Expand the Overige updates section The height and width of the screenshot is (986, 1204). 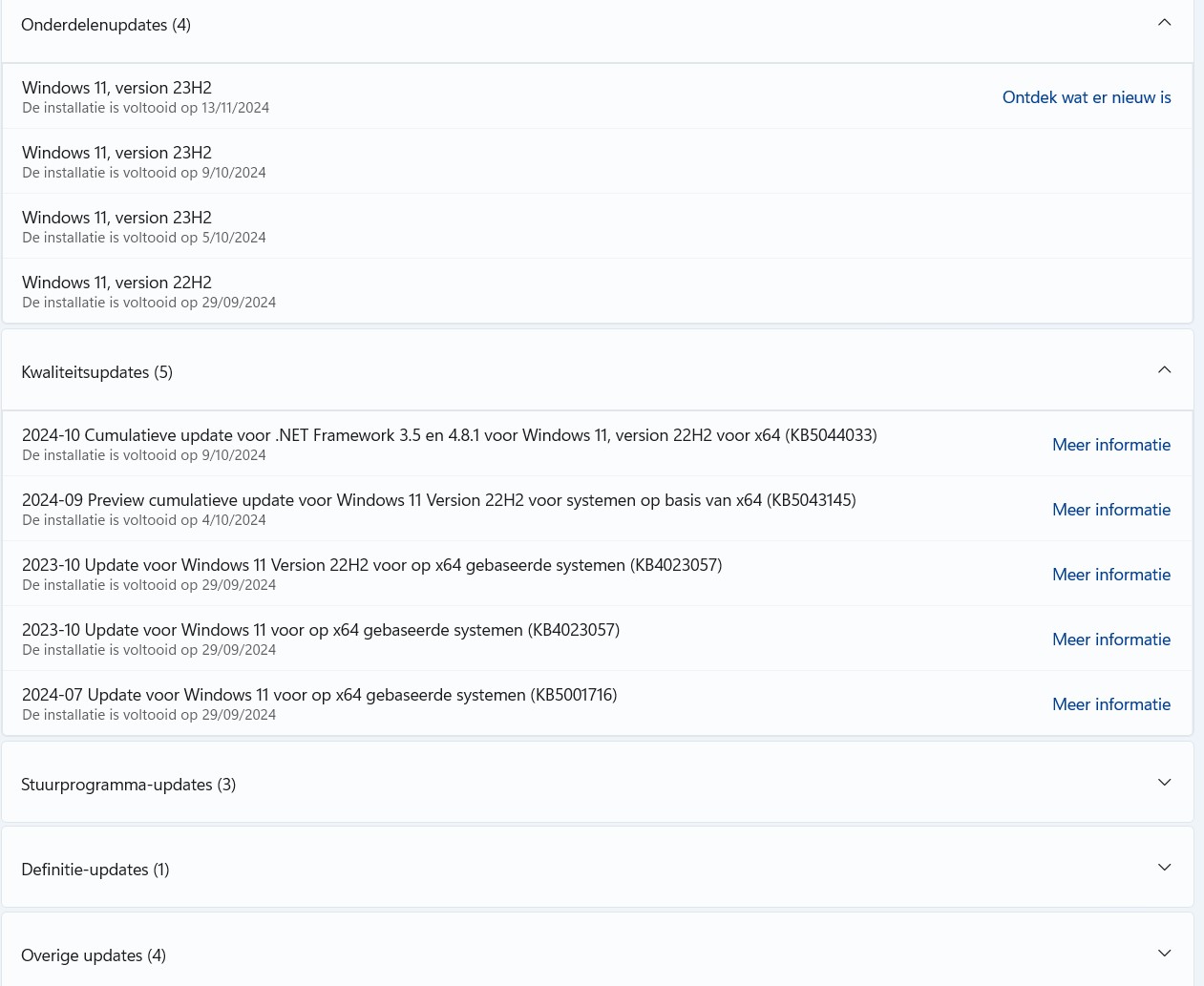(1164, 954)
